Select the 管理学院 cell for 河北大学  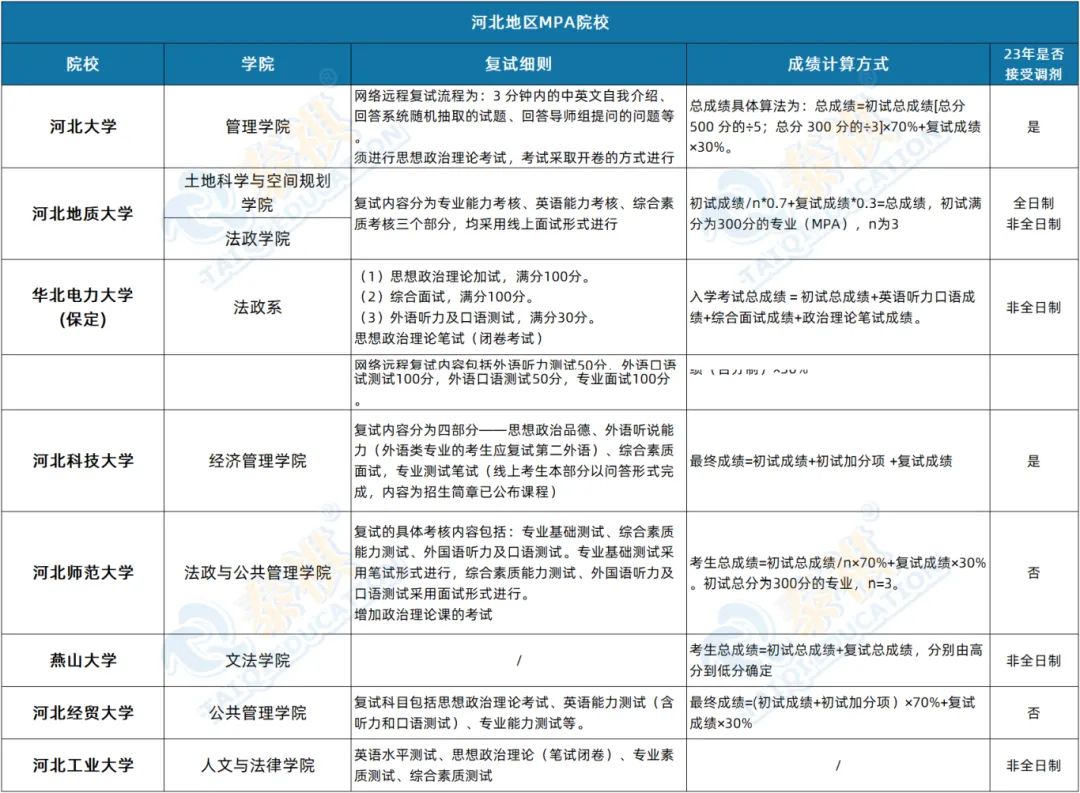[258, 126]
